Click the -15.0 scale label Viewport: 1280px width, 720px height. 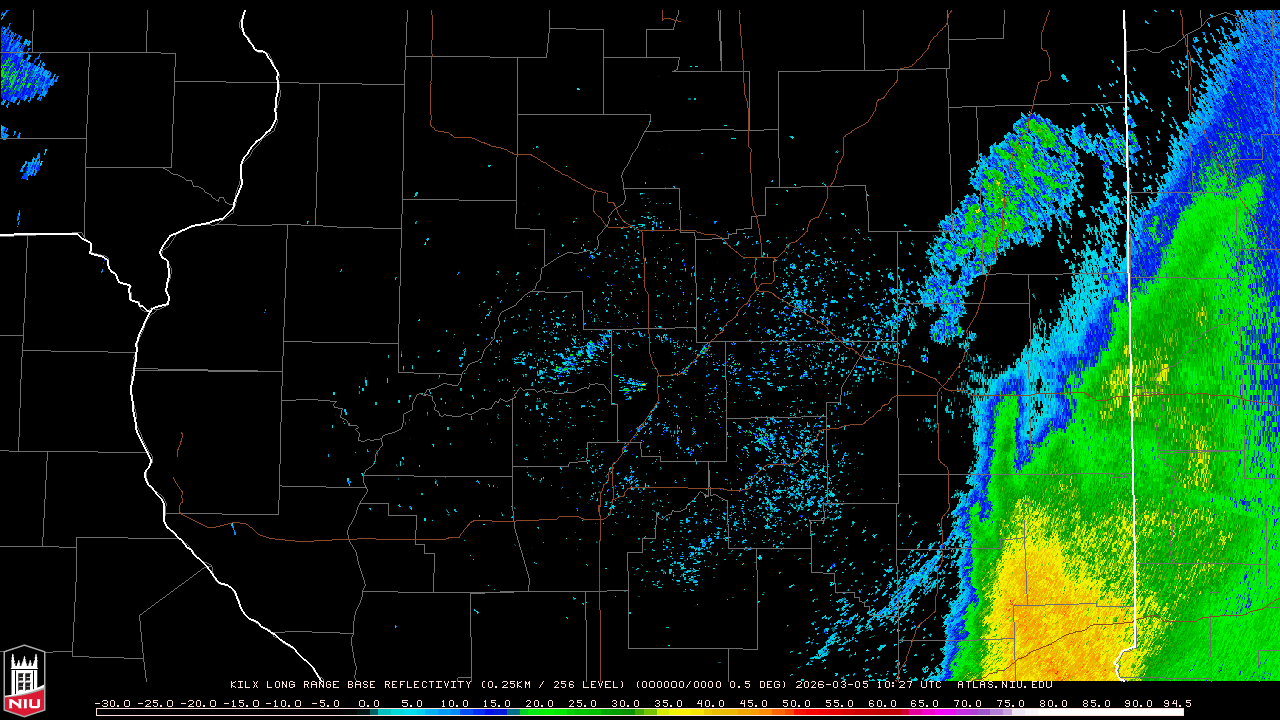(241, 704)
